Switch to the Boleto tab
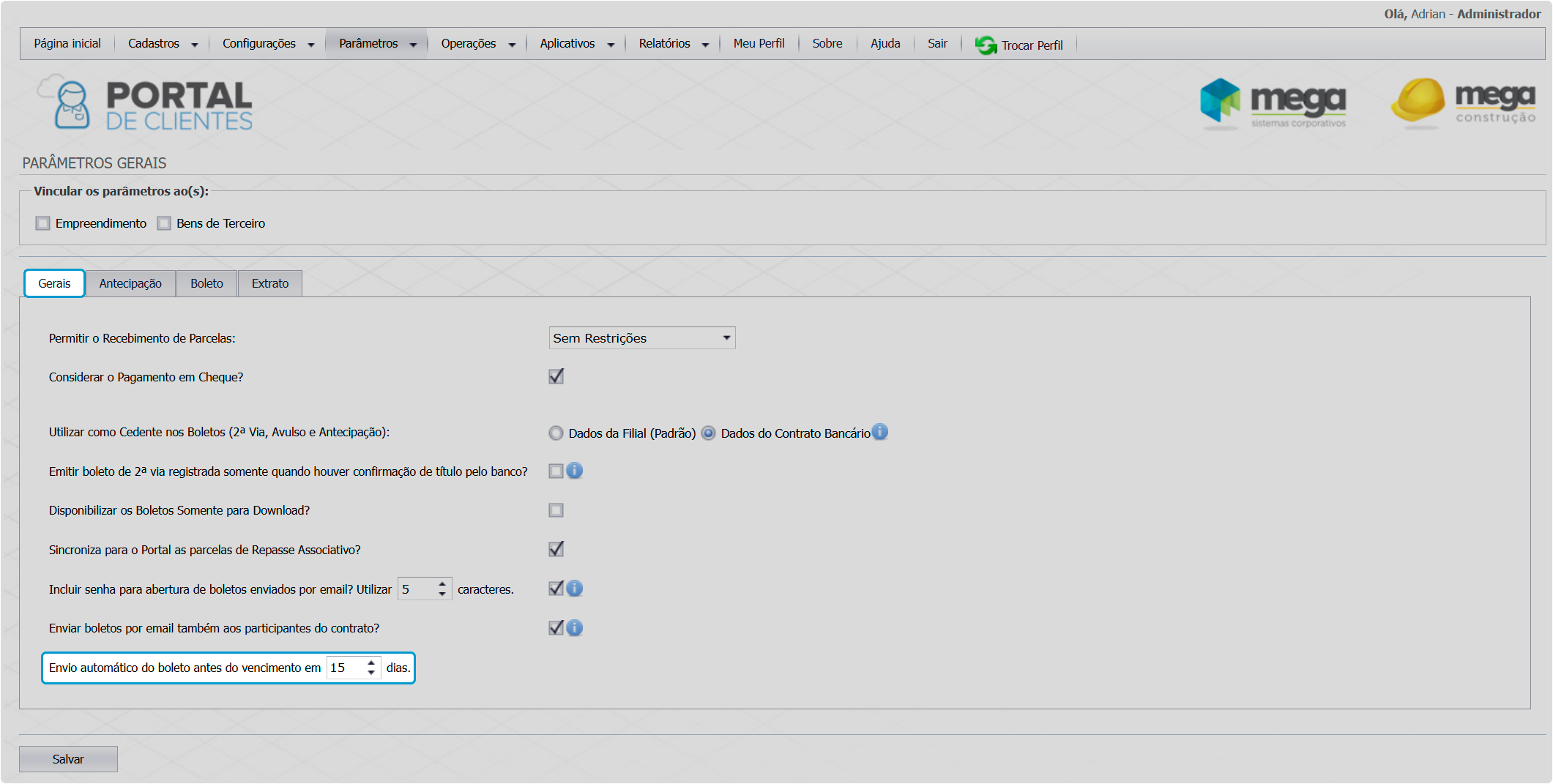Screen dimensions: 1553x784 coord(206,283)
